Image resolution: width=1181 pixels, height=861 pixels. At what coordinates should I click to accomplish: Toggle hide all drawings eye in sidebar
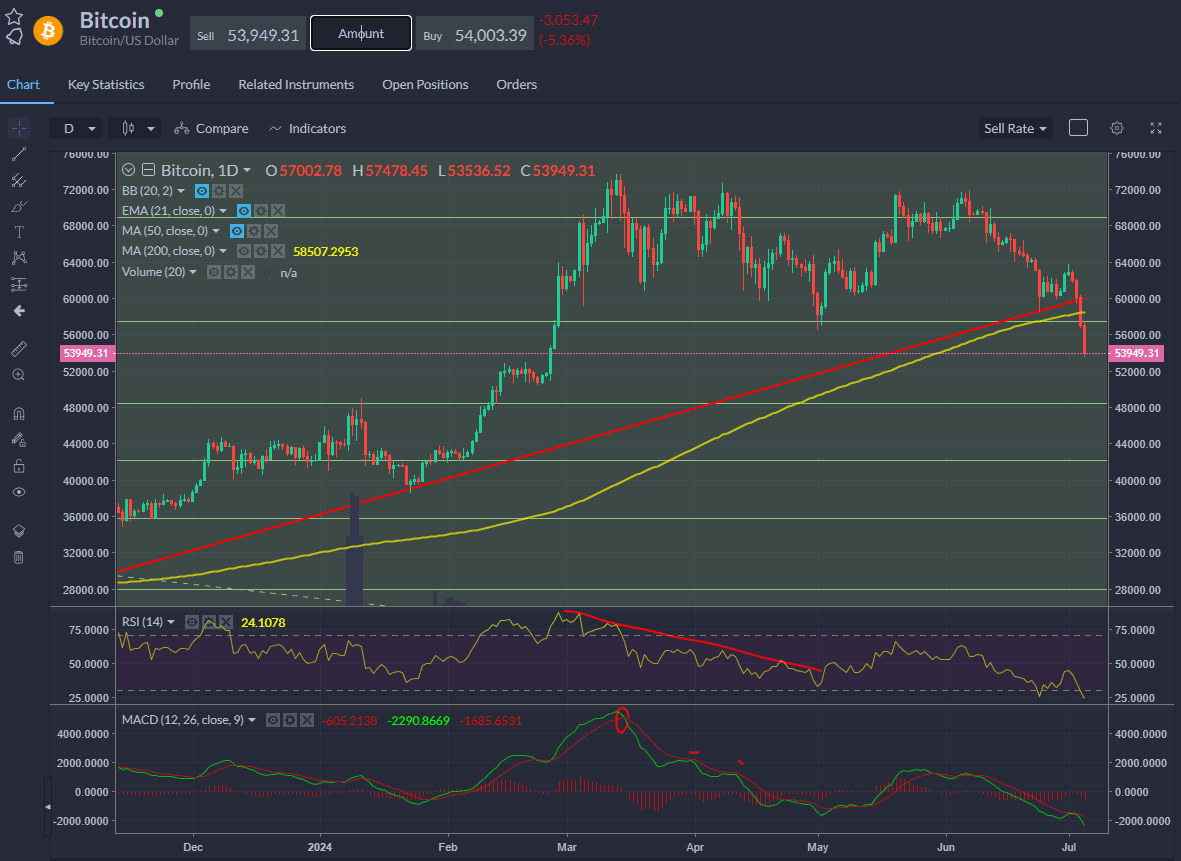point(19,492)
